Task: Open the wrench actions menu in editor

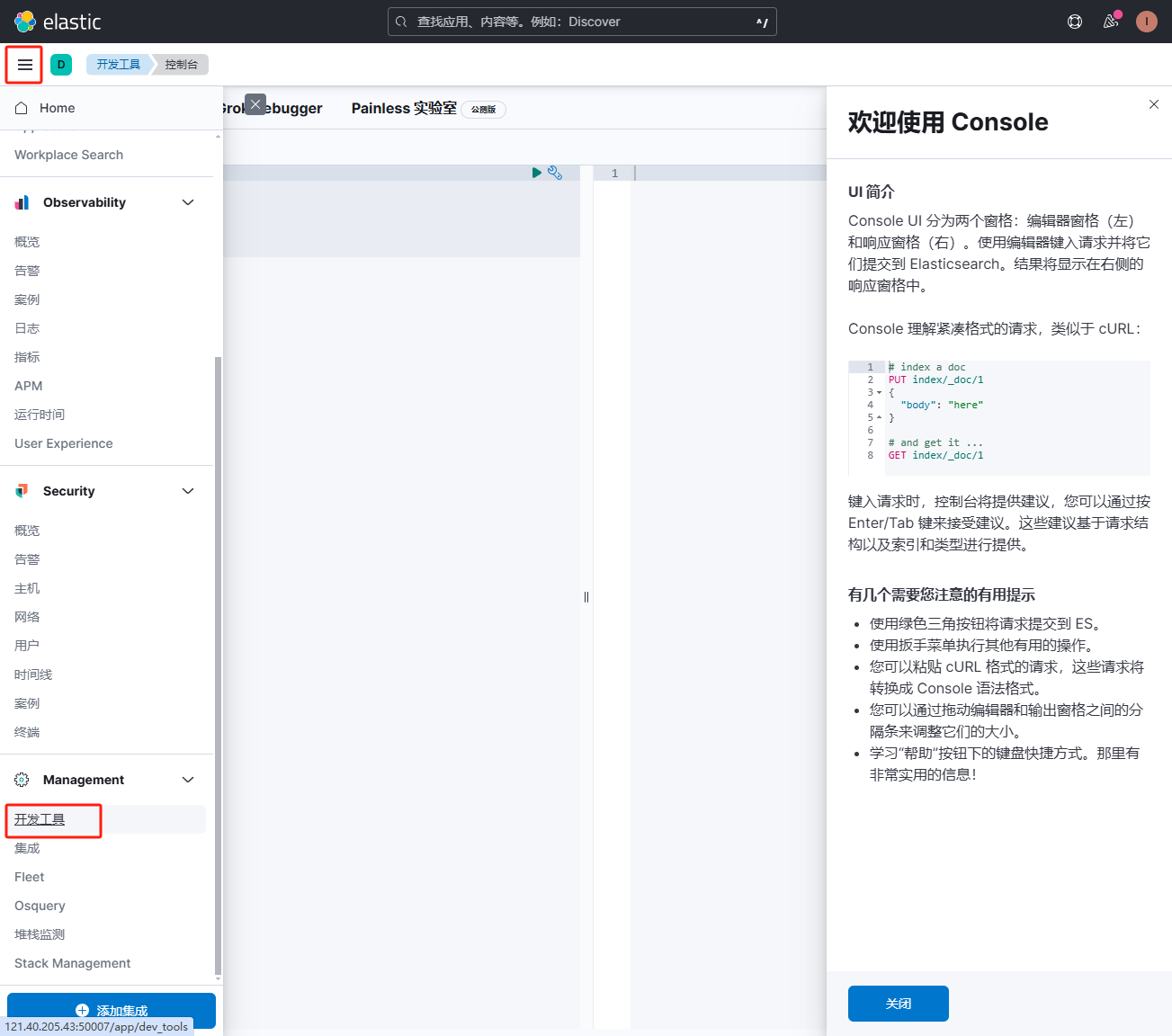Action: [555, 173]
